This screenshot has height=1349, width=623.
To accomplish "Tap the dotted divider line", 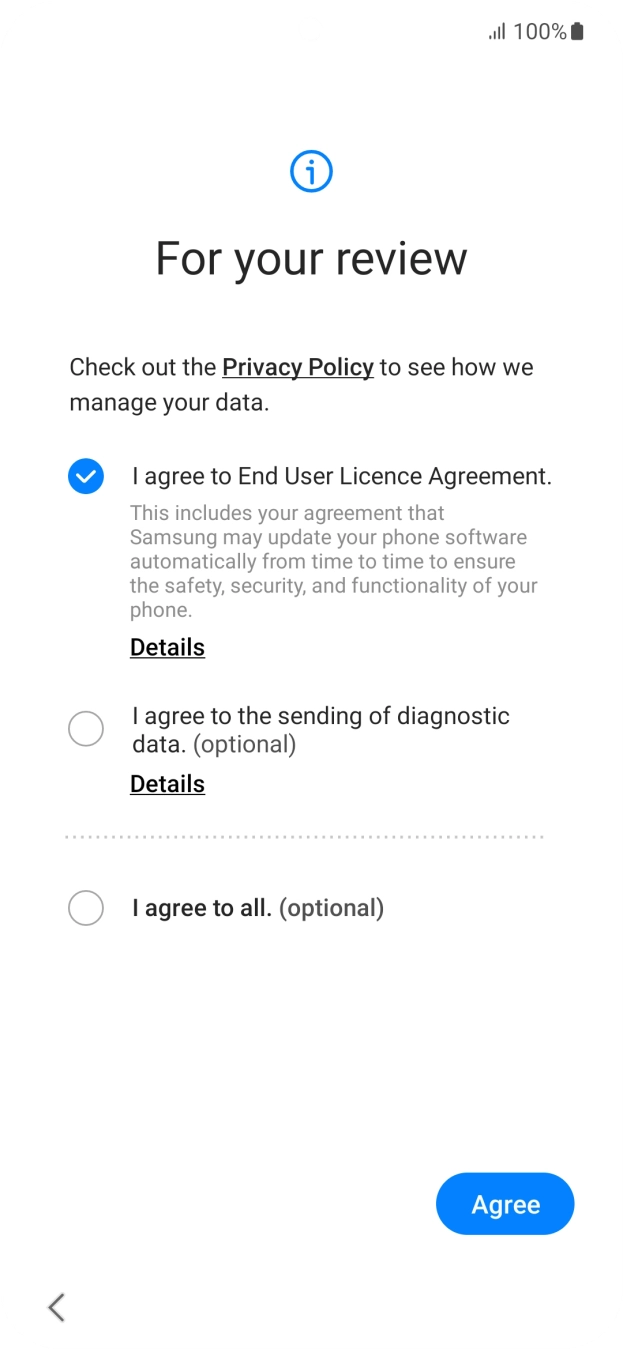I will coord(304,836).
